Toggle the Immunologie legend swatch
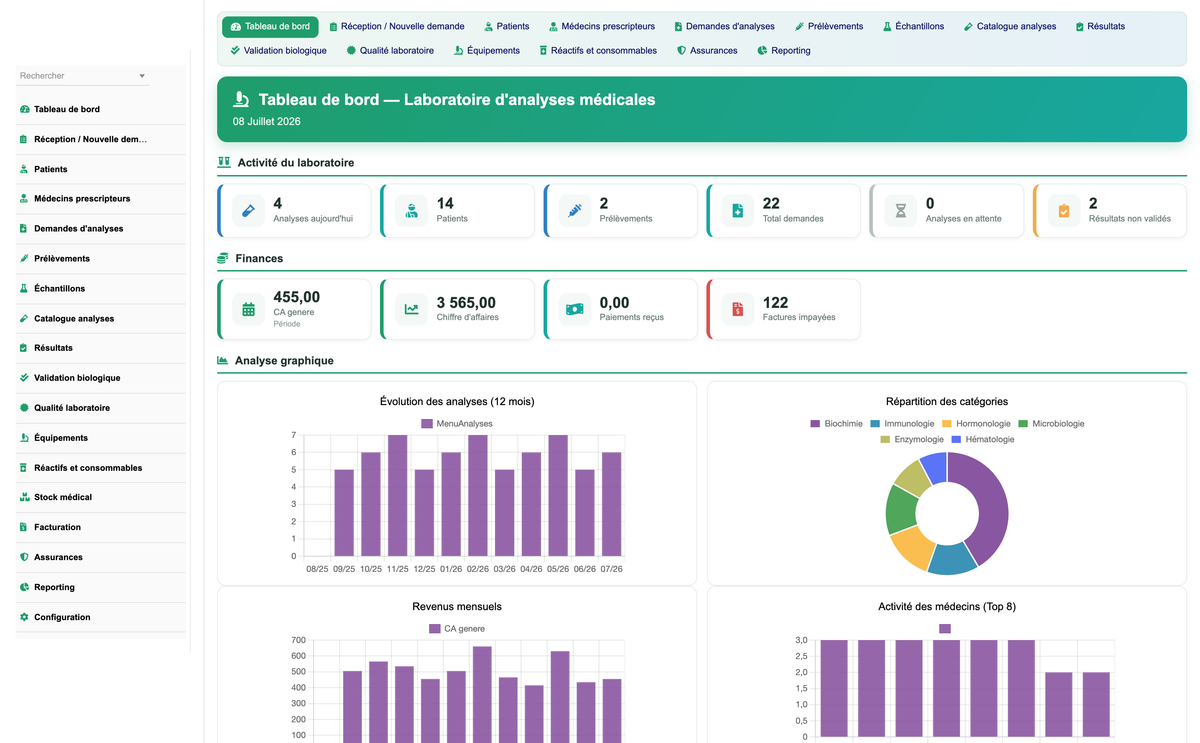The width and height of the screenshot is (1200, 743). pos(875,424)
